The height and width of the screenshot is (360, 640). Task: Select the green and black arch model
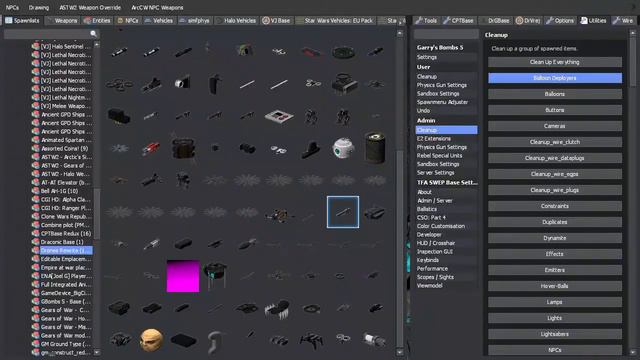[246, 51]
